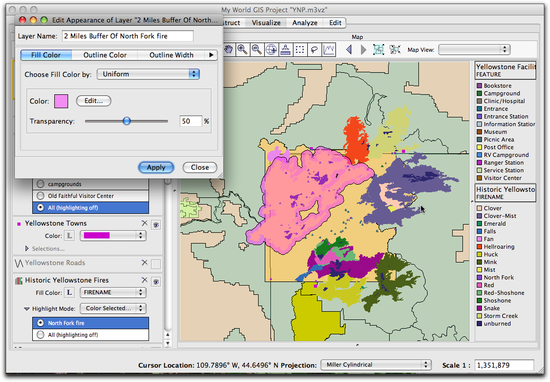Screen dimensions: 550x382
Task: Toggle visibility eye of Historic Yellowstone Fires
Action: pos(156,282)
